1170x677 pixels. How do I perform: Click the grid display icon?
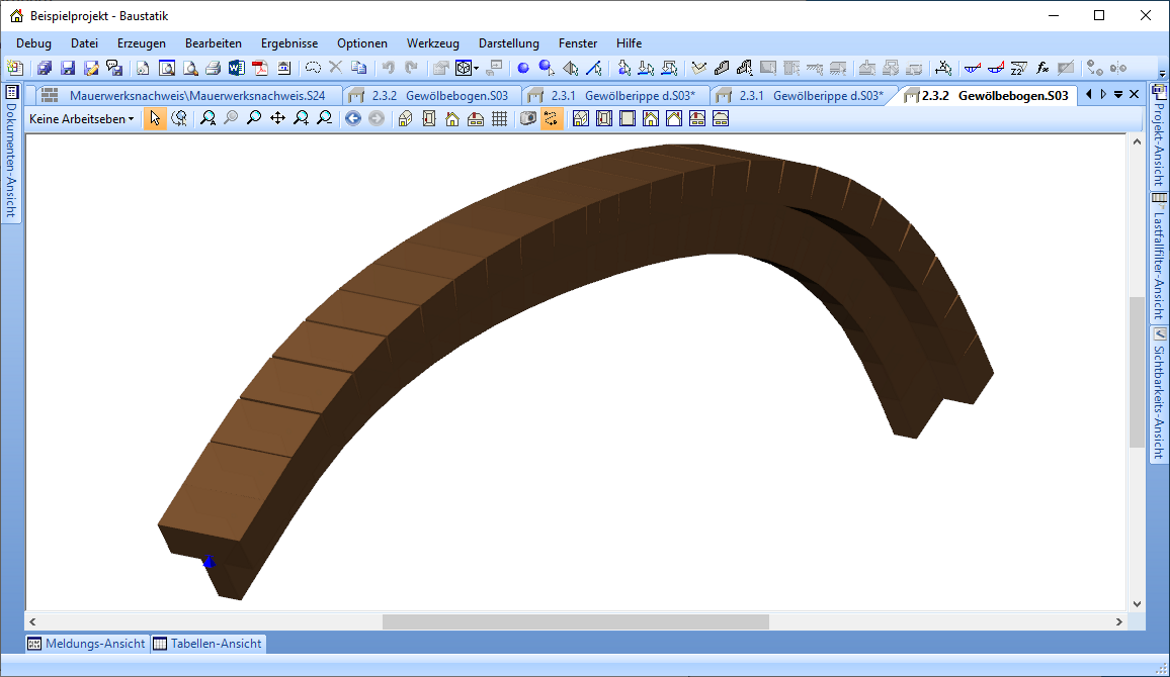pos(499,119)
